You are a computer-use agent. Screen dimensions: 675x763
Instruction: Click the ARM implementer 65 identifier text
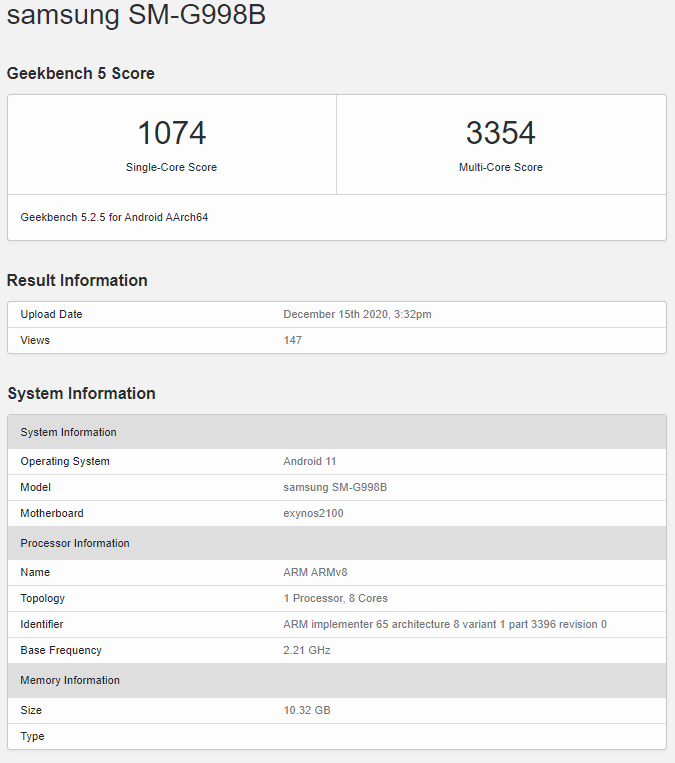coord(444,624)
